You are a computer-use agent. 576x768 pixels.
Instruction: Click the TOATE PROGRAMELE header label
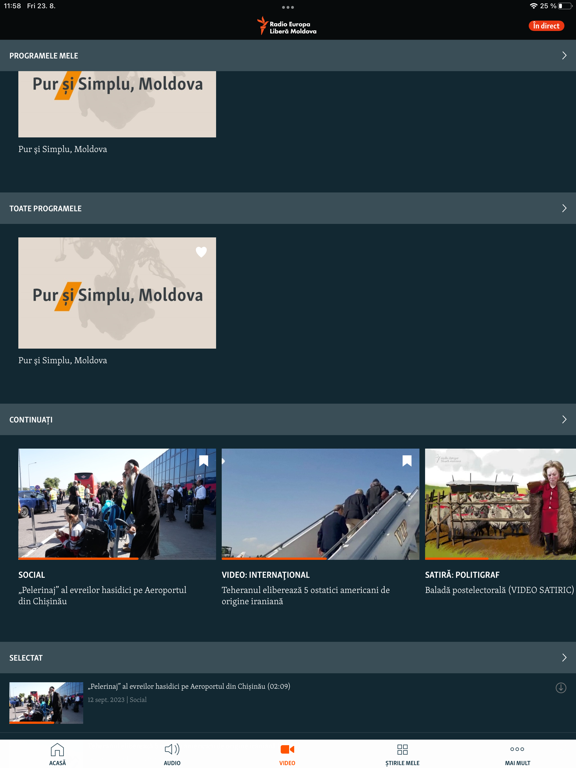coord(46,209)
